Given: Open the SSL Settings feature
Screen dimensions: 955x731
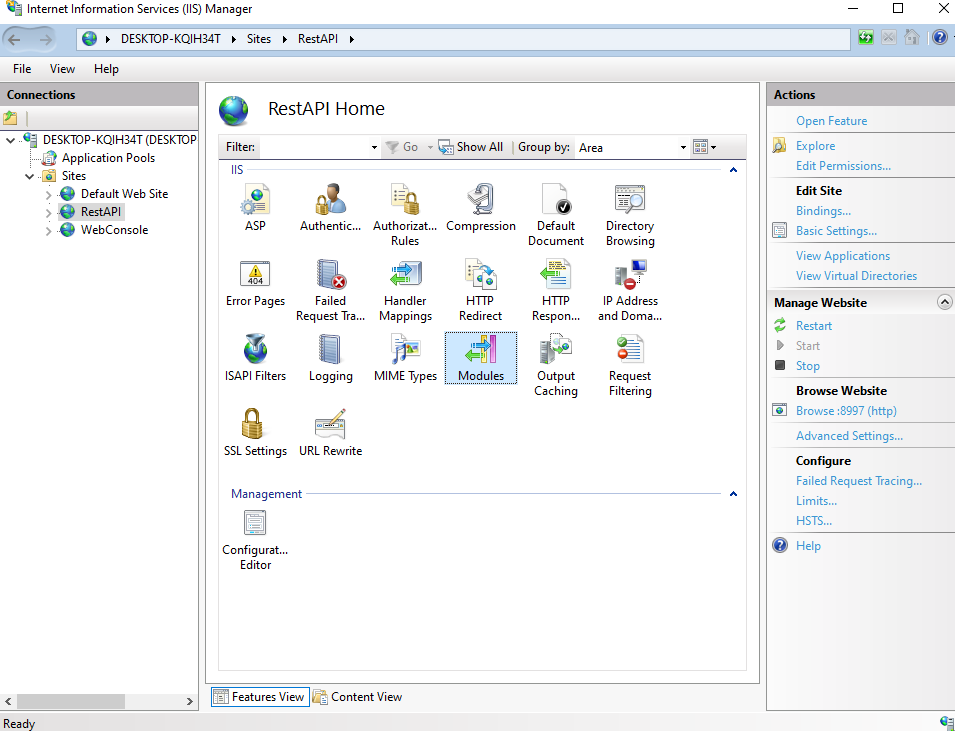Looking at the screenshot, I should (255, 433).
